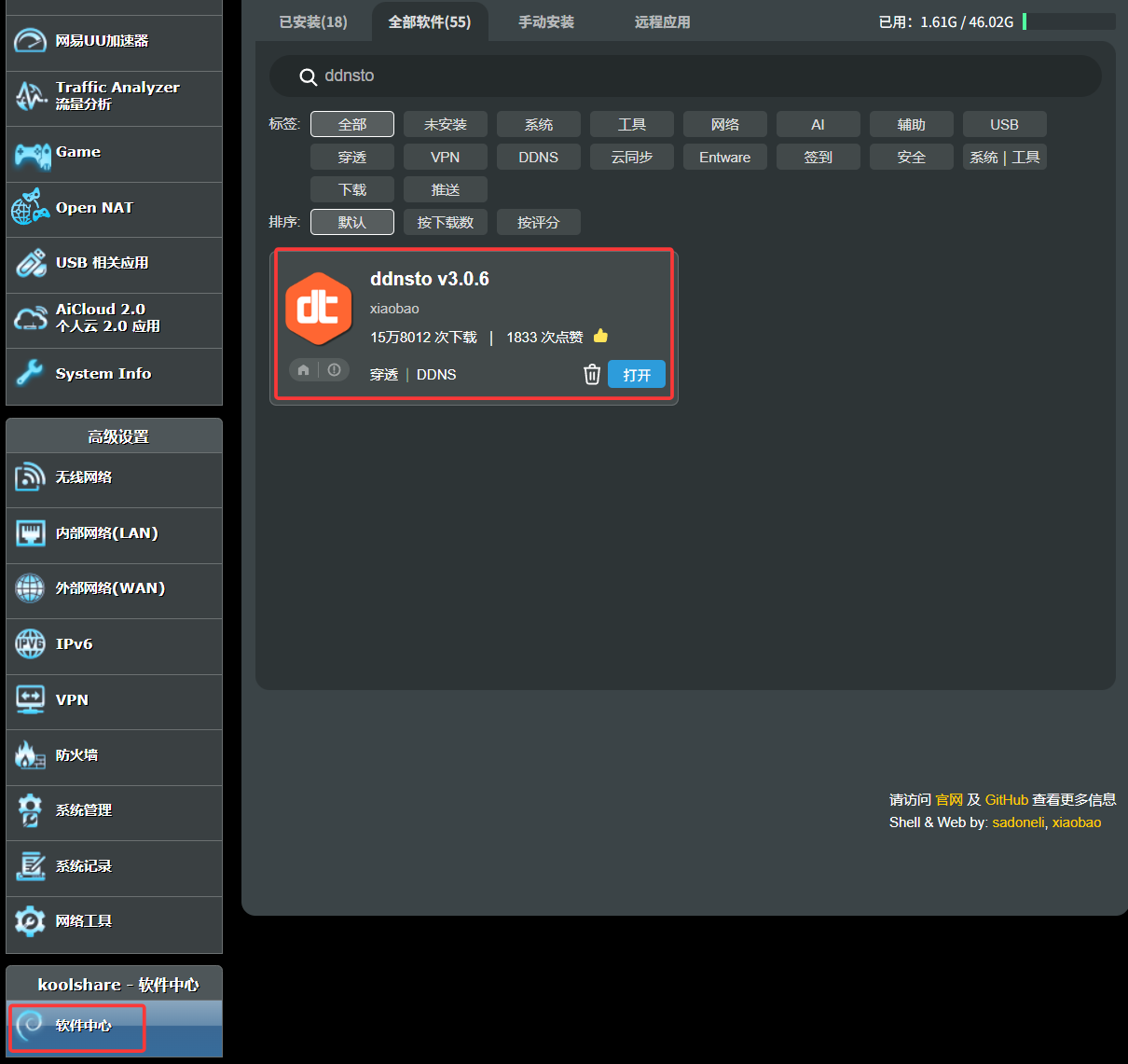Filter by the VPN tag button
The image size is (1128, 1064).
coord(446,157)
